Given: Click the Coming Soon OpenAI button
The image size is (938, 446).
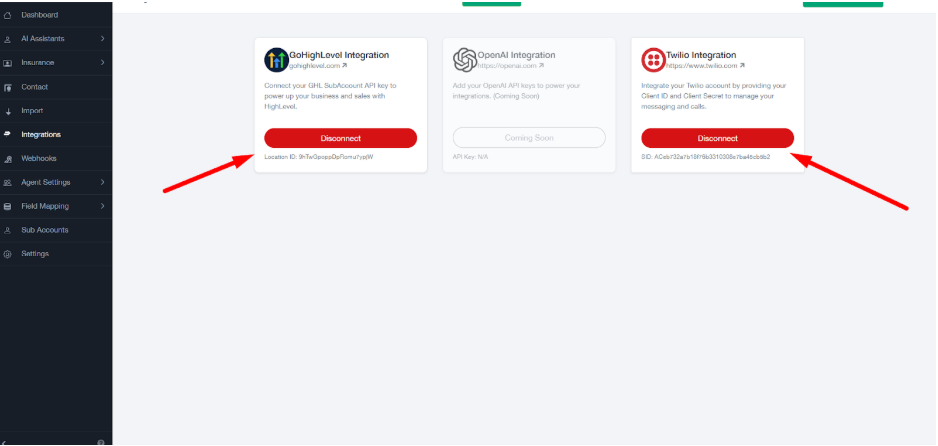Looking at the screenshot, I should 529,138.
